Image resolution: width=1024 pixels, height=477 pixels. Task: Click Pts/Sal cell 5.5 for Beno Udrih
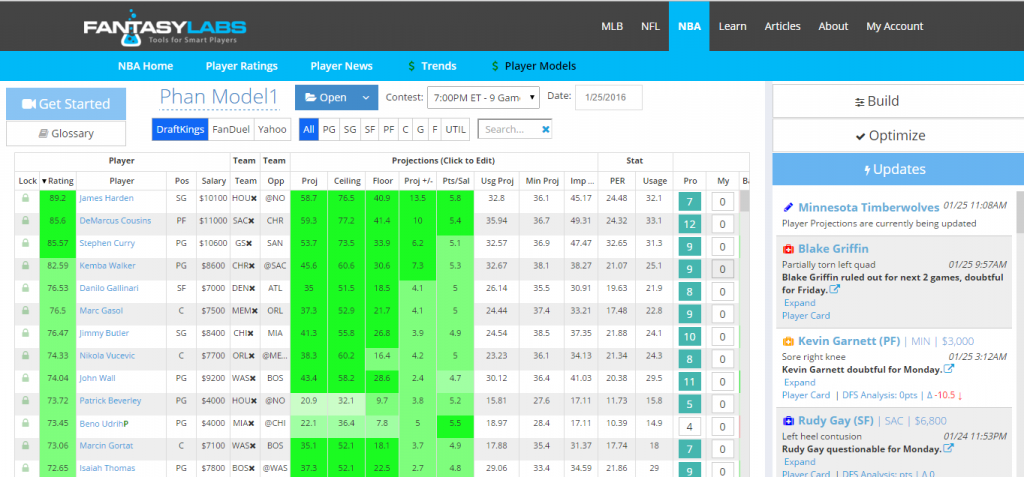click(x=455, y=423)
